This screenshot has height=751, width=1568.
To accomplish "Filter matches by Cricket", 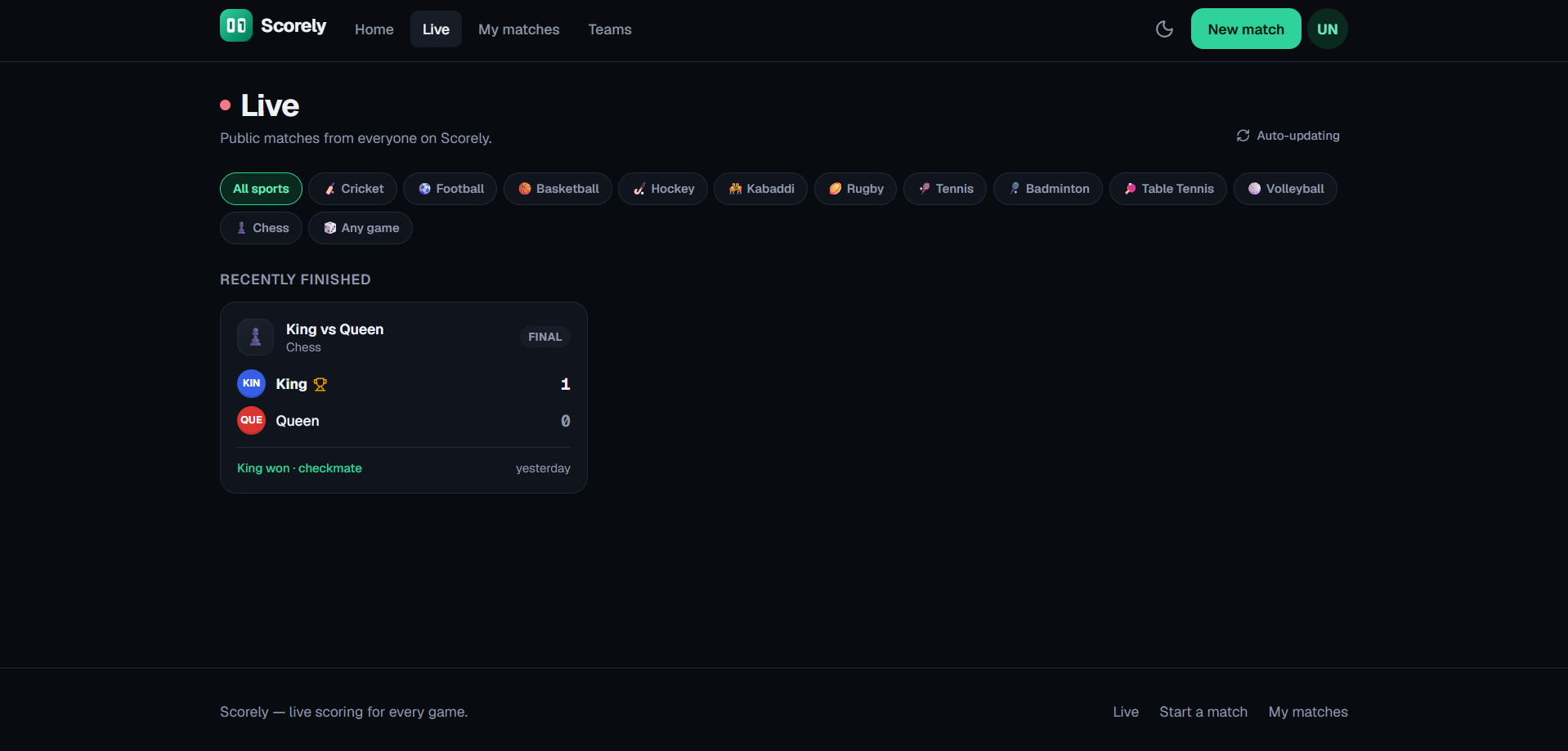I will pos(352,189).
